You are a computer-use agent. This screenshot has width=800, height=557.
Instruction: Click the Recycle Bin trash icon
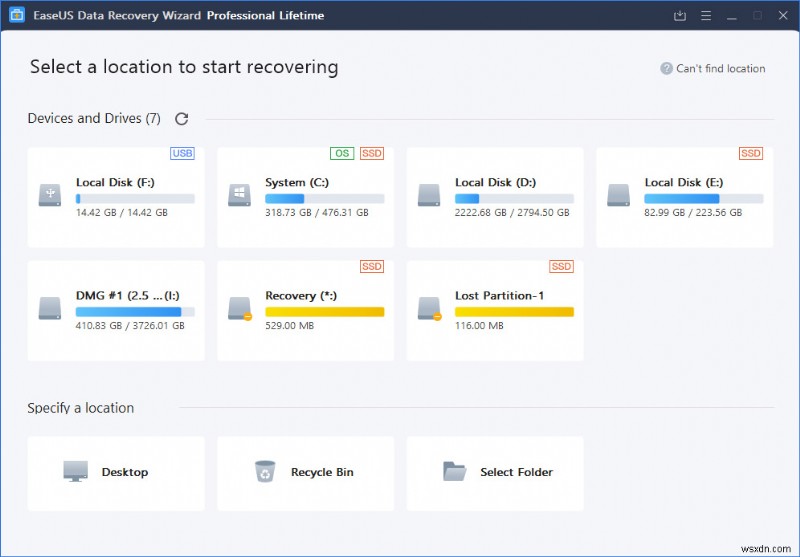click(x=265, y=472)
